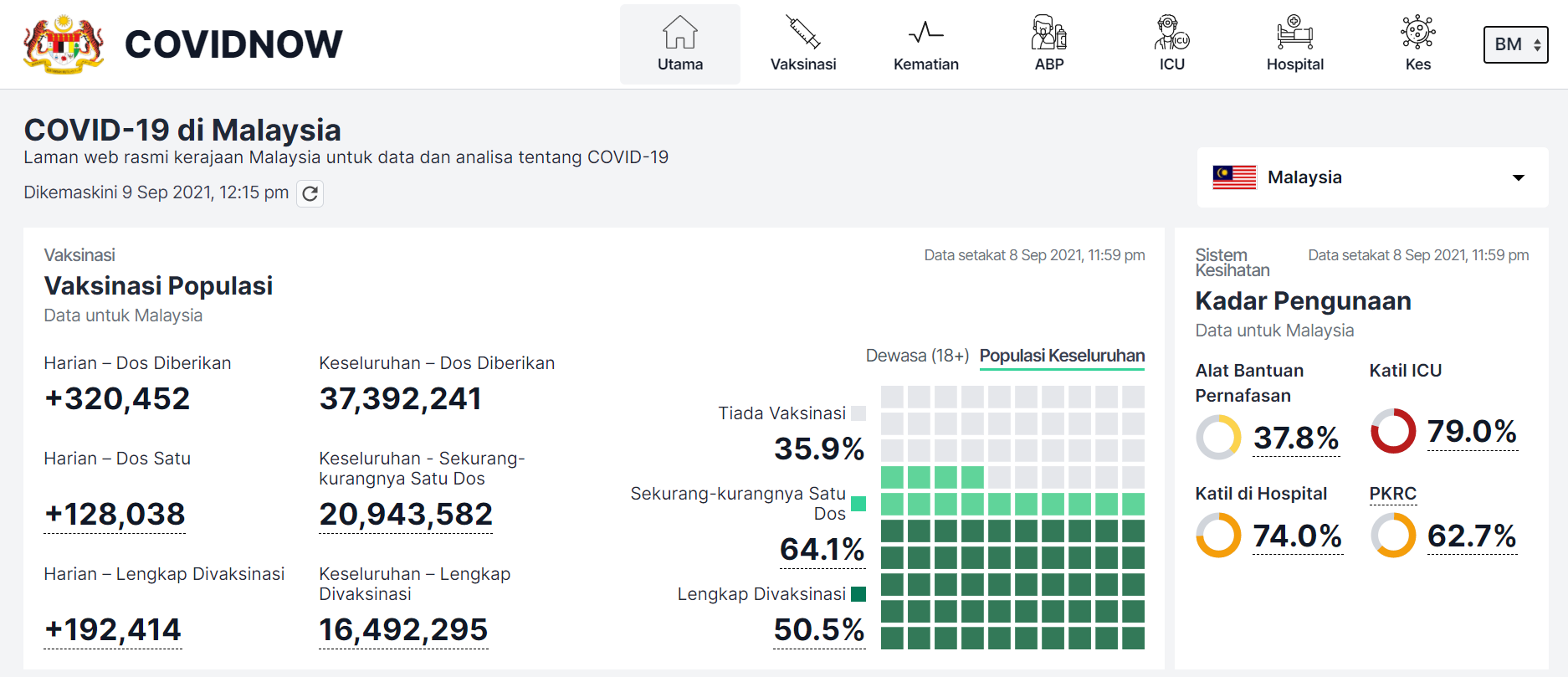Viewport: 1568px width, 677px height.
Task: Open the ABP ventilator patient icon
Action: (x=1048, y=33)
